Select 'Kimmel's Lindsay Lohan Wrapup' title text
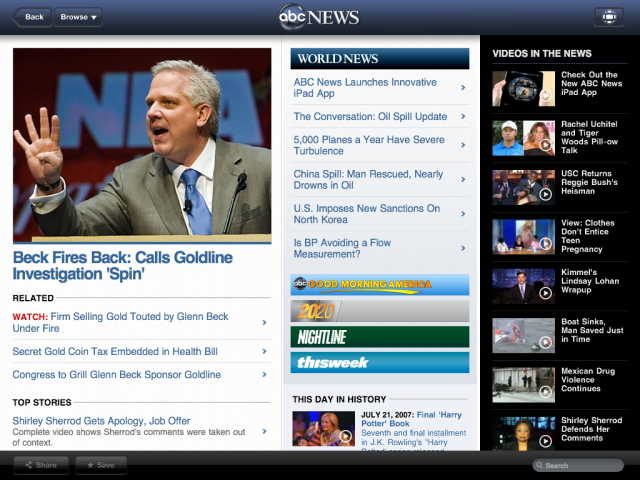This screenshot has width=640, height=480. [x=590, y=281]
